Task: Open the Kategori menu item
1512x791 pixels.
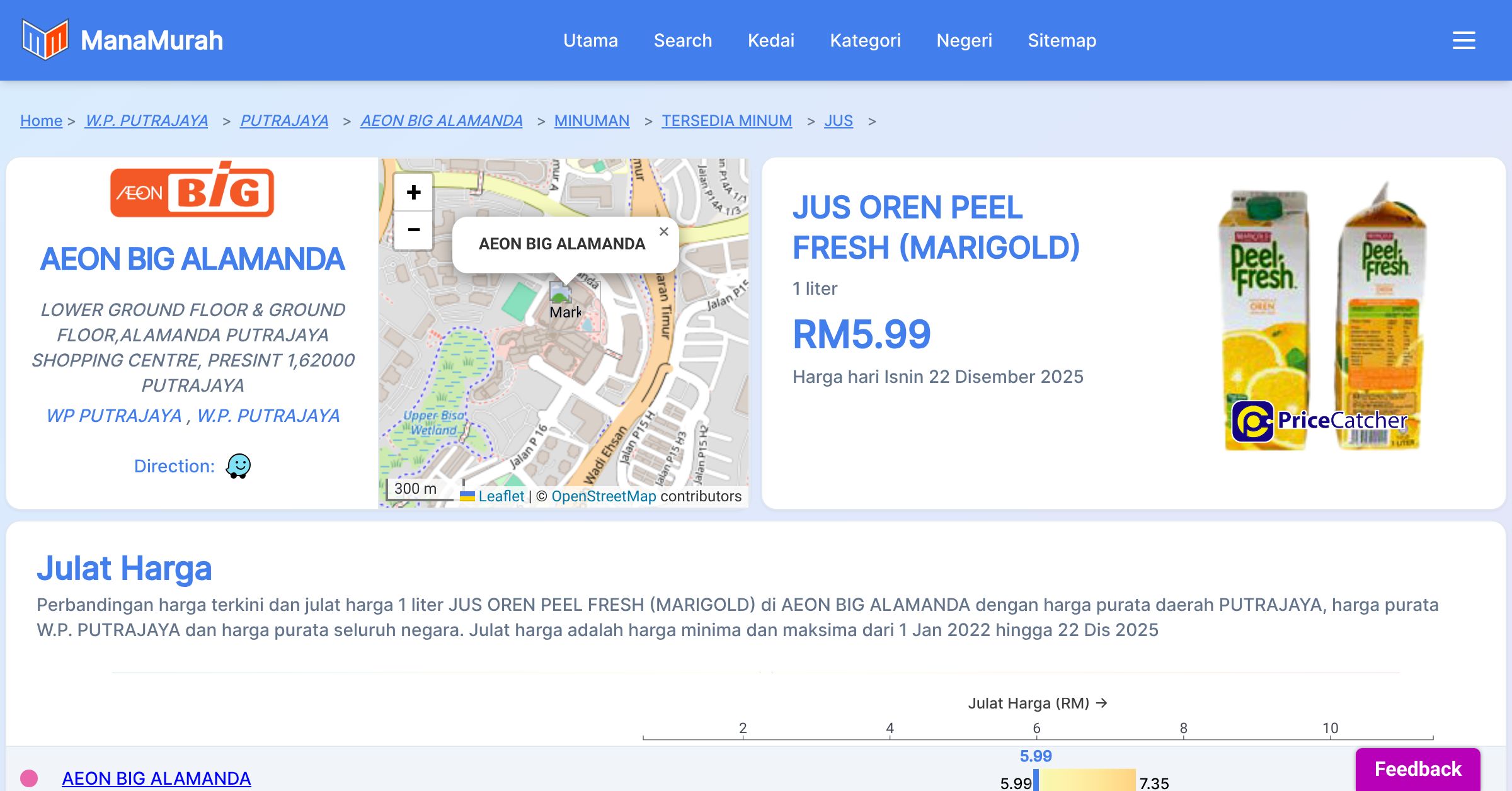Action: pos(865,40)
